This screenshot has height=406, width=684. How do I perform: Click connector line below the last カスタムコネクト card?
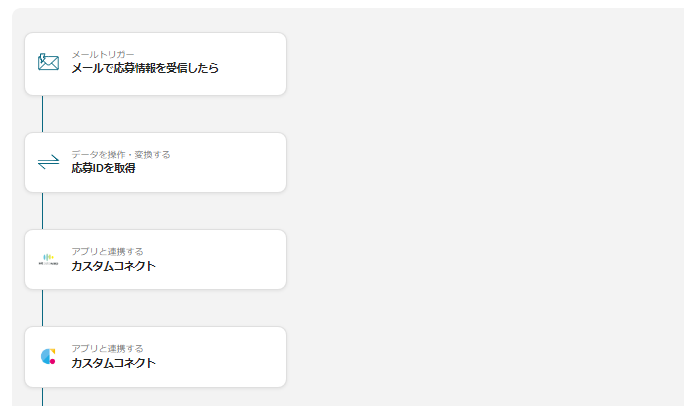(42, 397)
